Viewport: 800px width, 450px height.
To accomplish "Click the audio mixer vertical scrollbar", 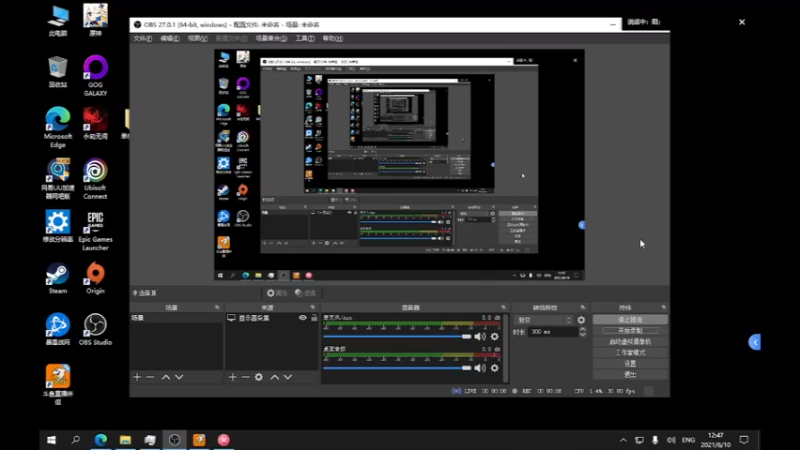I will click(x=506, y=348).
